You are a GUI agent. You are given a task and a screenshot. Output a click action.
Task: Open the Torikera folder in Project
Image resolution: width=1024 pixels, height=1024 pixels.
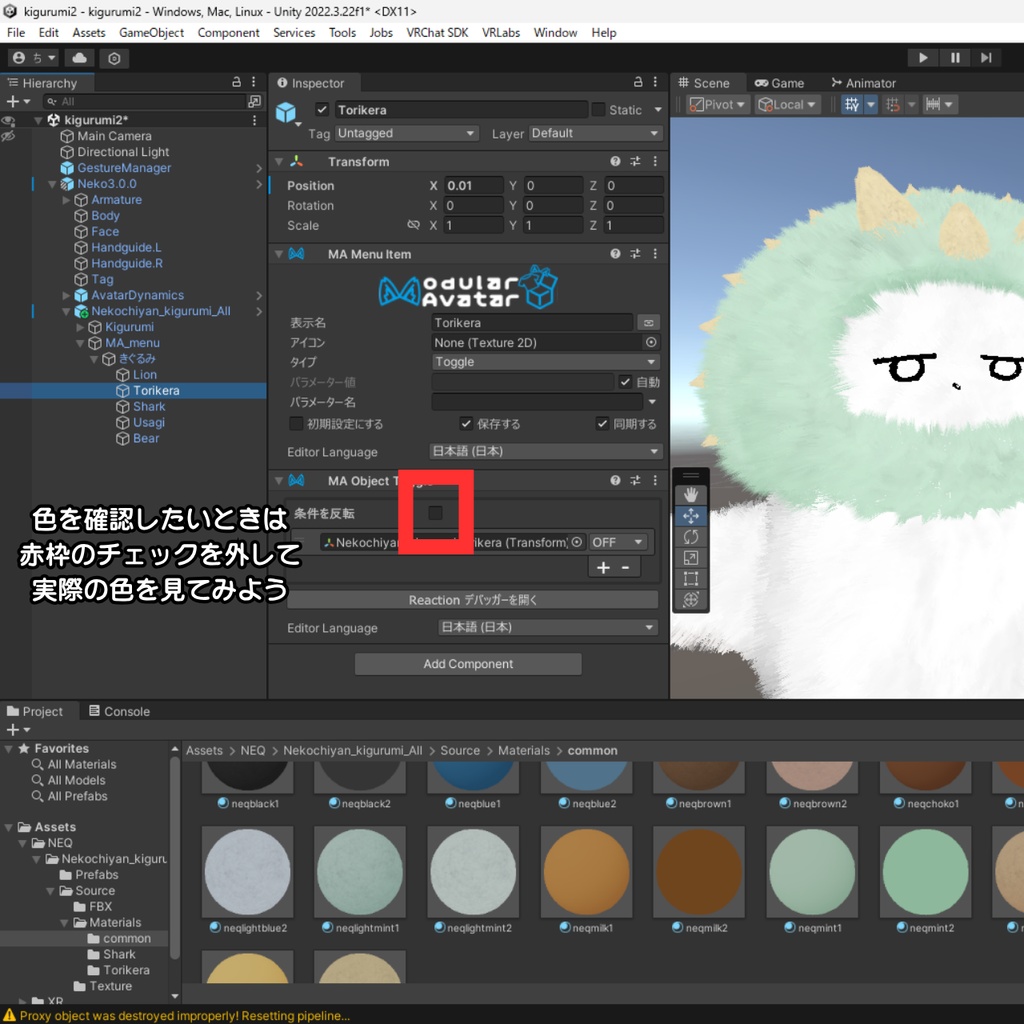click(x=126, y=970)
